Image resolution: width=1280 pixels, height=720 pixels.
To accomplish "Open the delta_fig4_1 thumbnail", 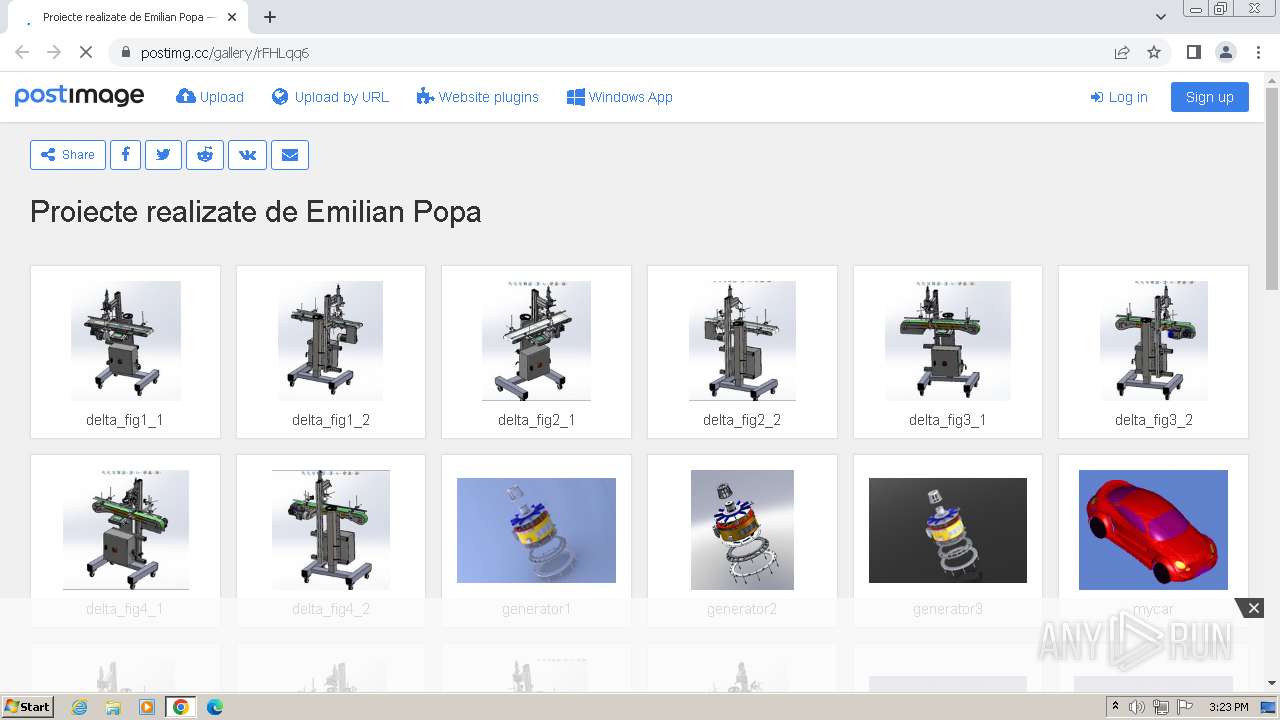I will click(125, 530).
